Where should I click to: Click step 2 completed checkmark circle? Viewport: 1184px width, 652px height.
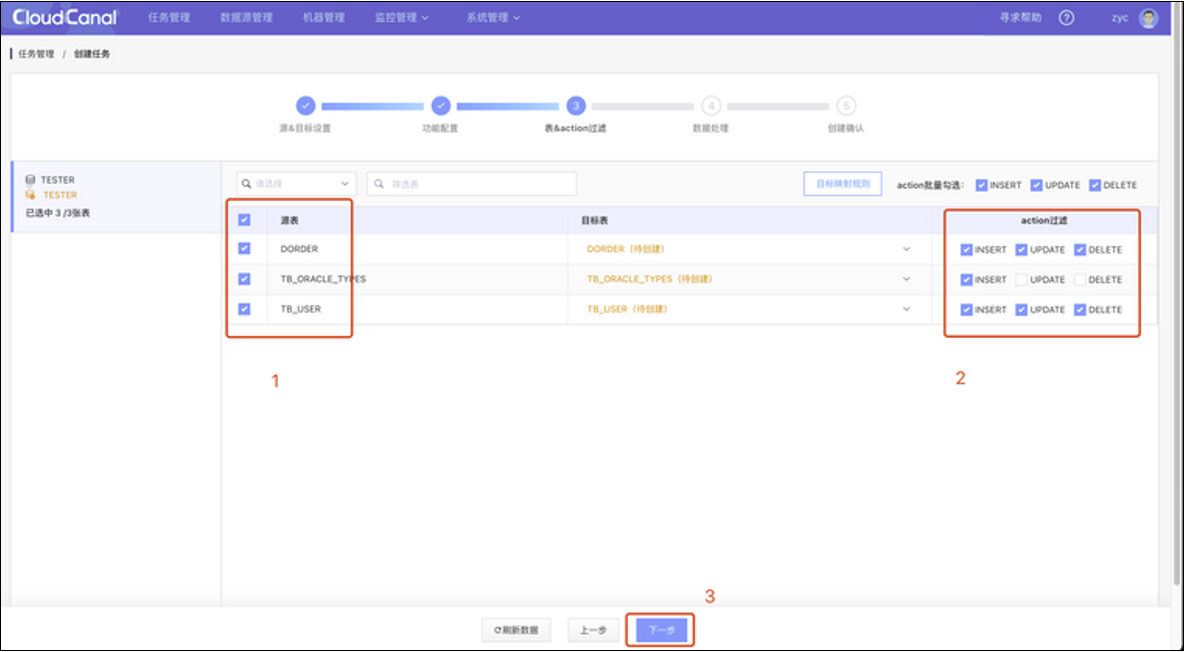point(440,106)
